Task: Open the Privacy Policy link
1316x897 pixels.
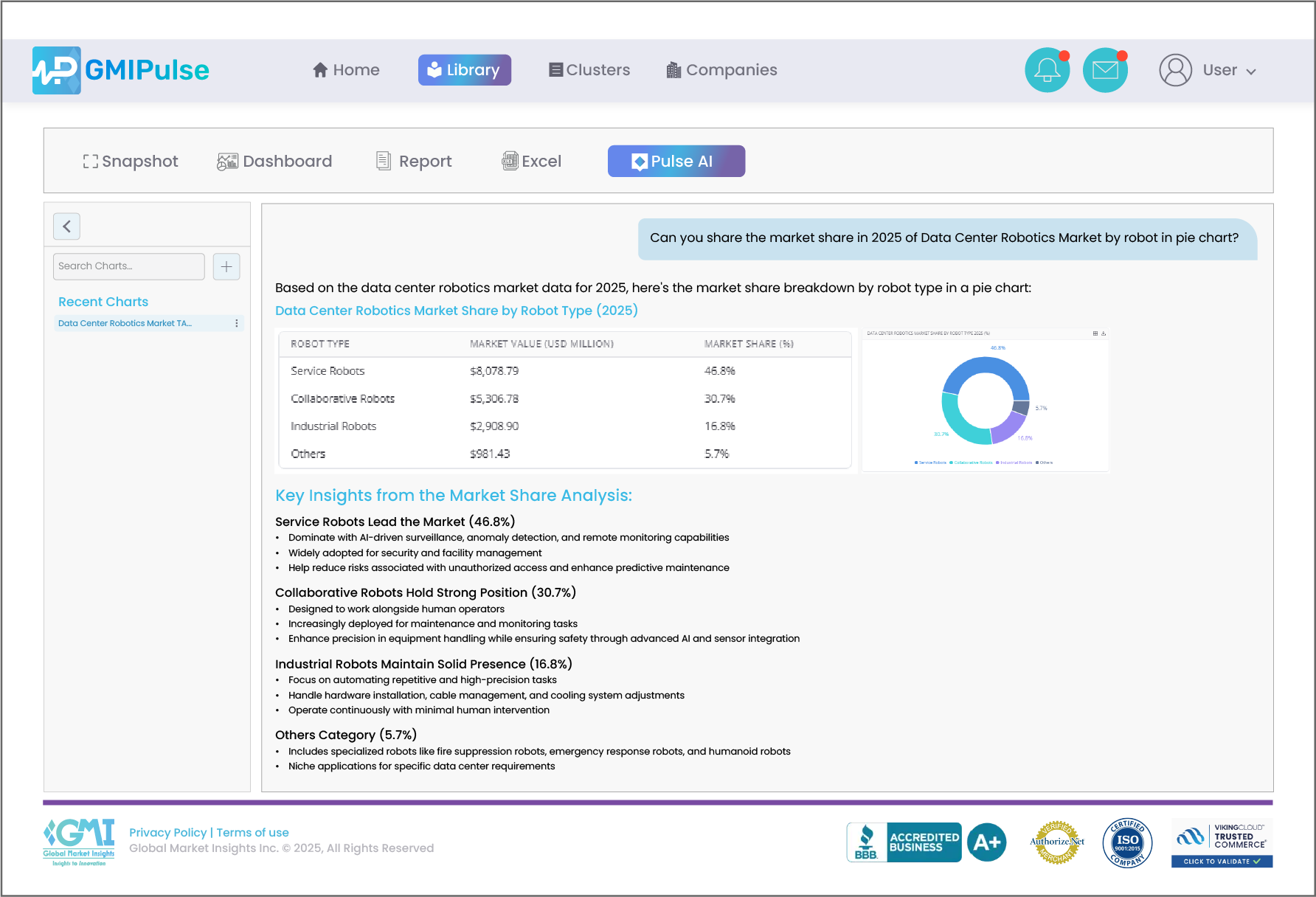Action: pyautogui.click(x=167, y=832)
